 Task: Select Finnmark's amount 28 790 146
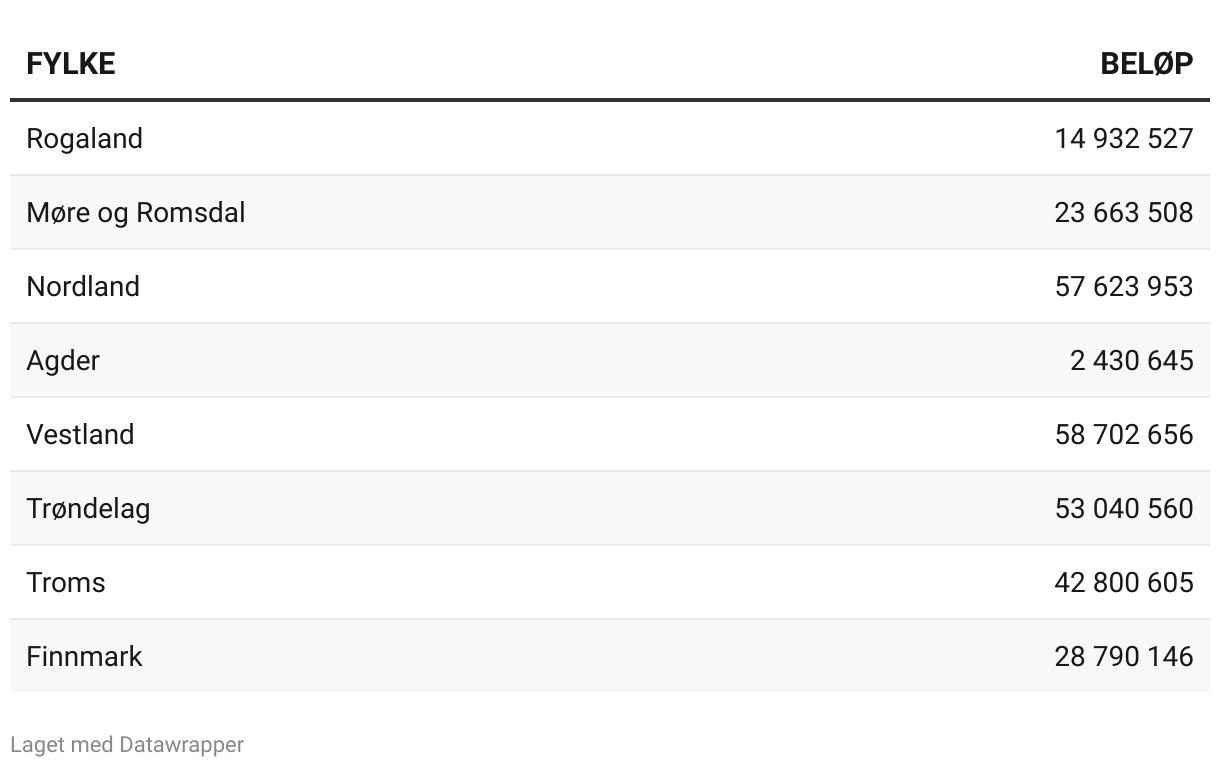click(x=1123, y=656)
